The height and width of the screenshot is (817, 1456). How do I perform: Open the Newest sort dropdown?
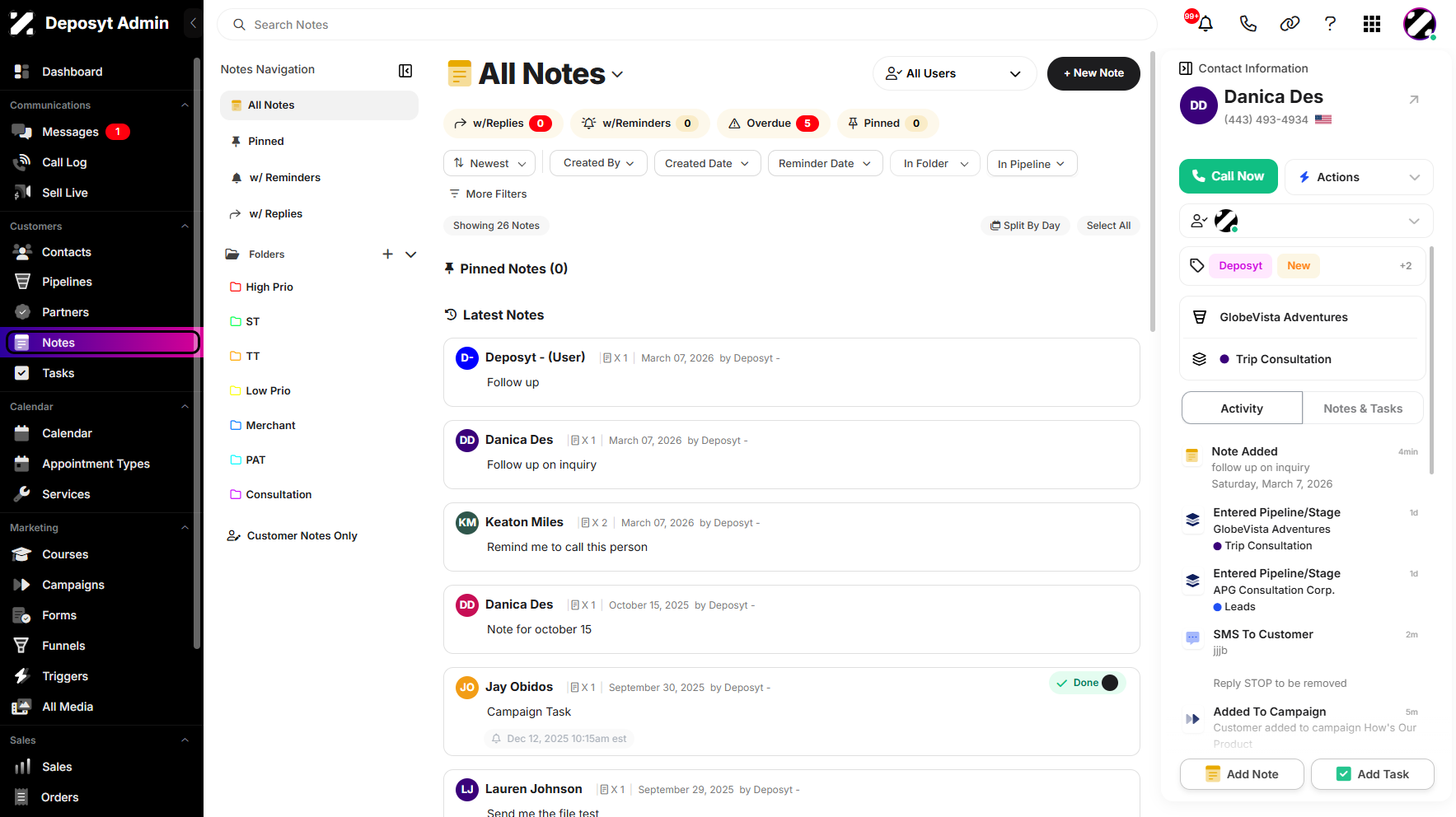(489, 163)
